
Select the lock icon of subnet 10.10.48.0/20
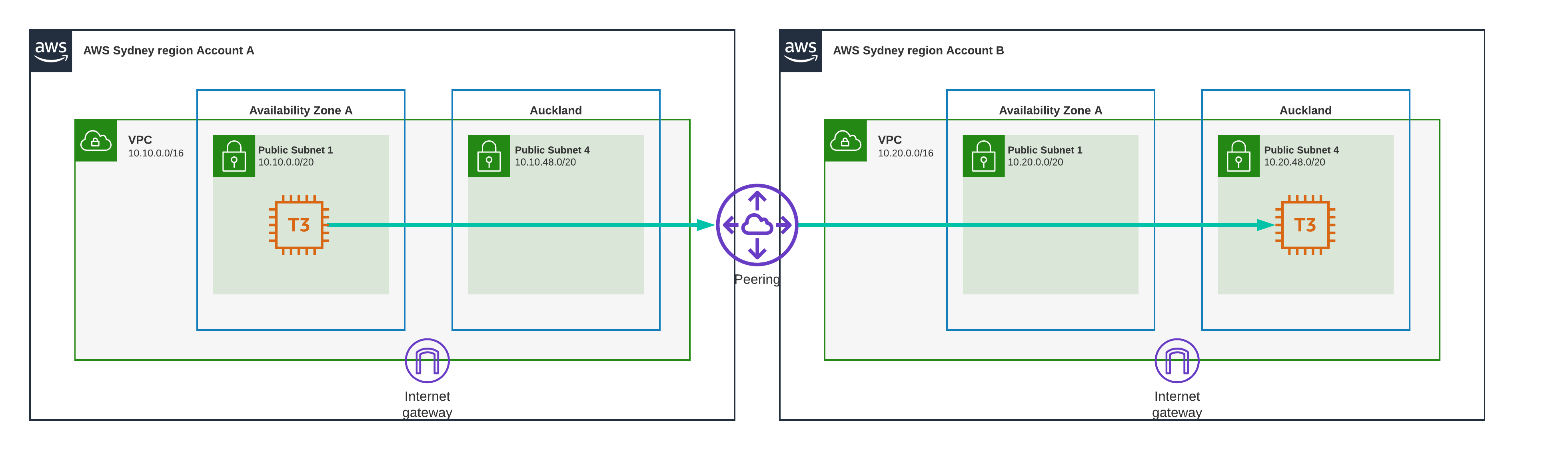click(x=489, y=156)
